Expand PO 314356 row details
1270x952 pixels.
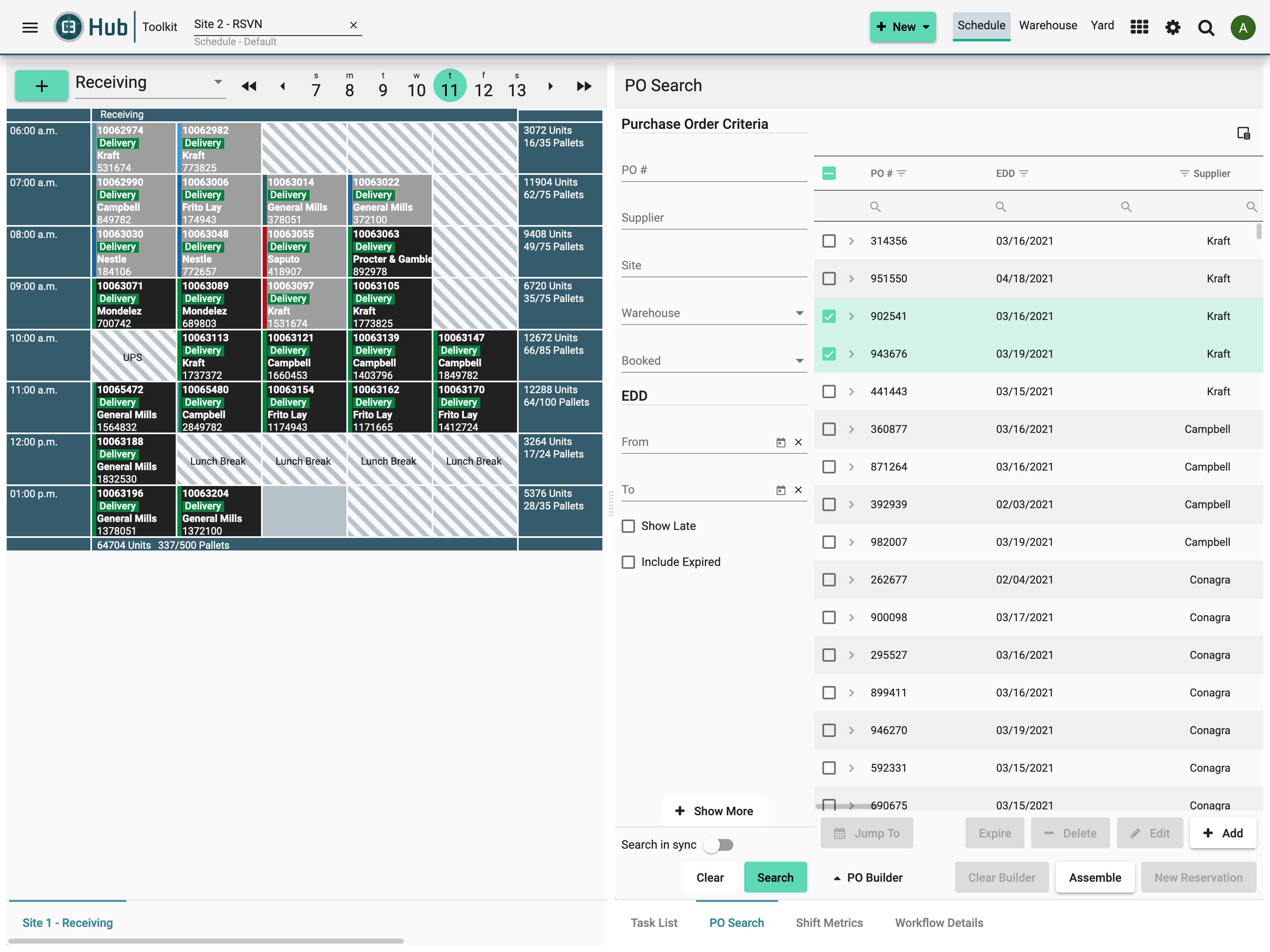pyautogui.click(x=851, y=241)
